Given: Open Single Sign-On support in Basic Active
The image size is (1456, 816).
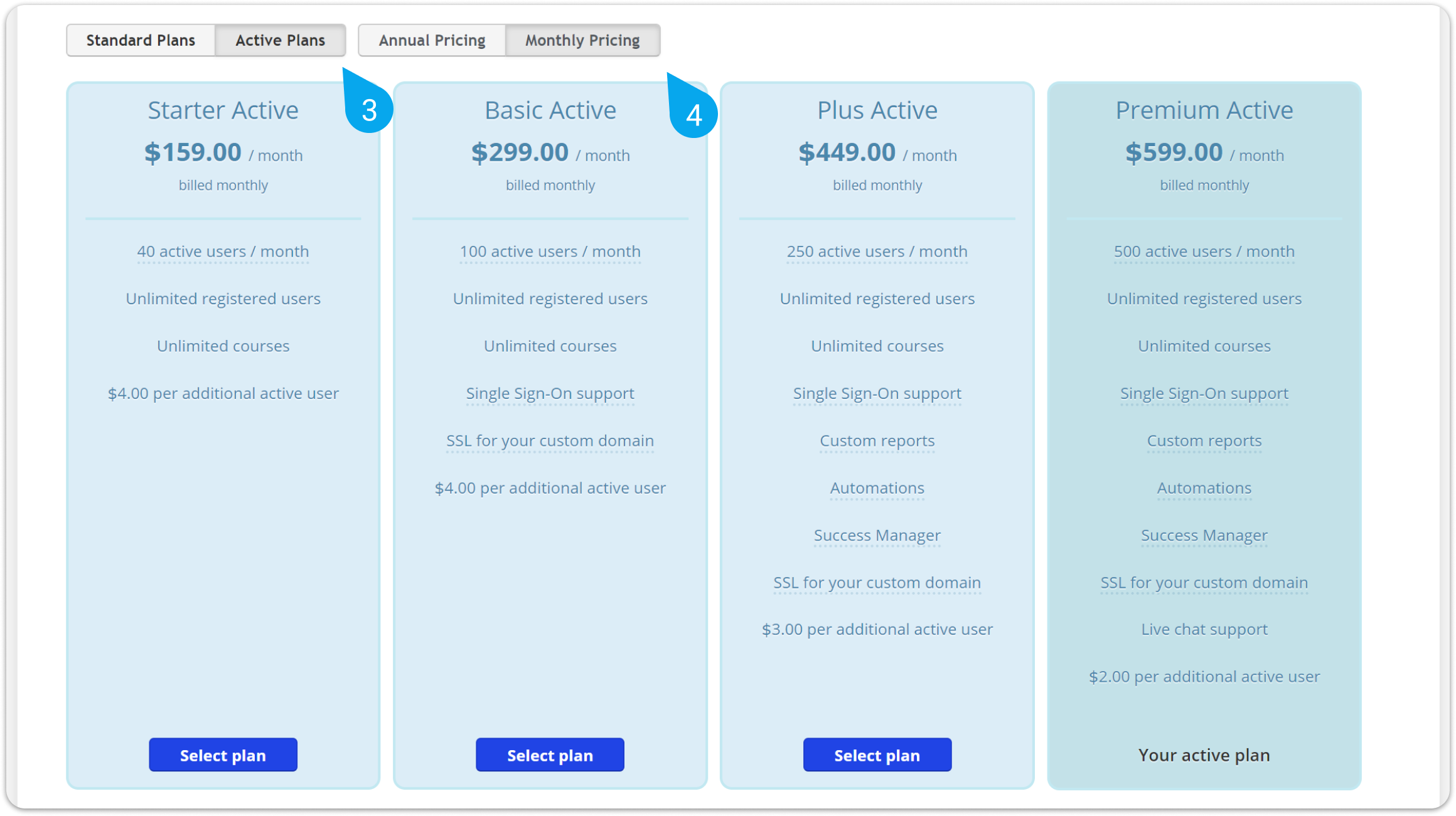Looking at the screenshot, I should [x=550, y=394].
